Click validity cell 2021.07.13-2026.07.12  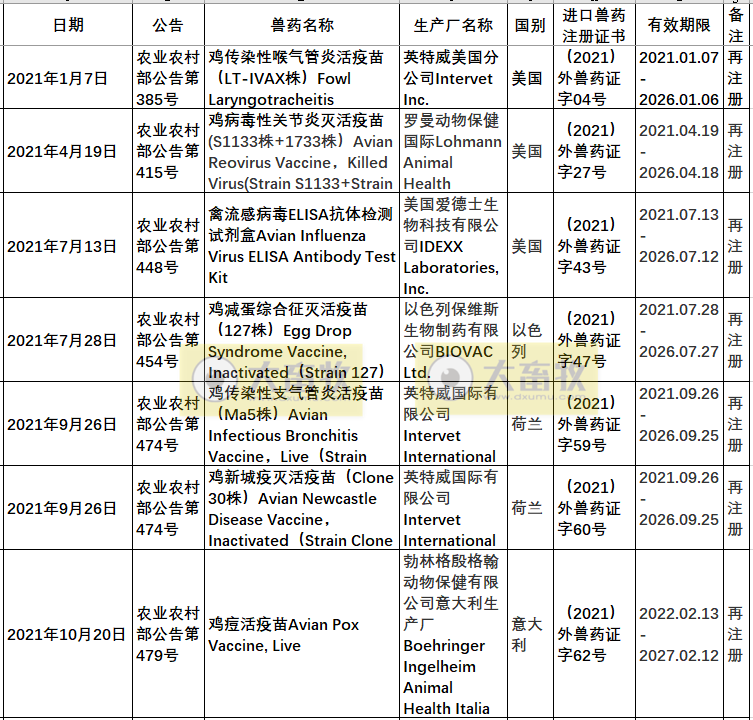click(679, 246)
